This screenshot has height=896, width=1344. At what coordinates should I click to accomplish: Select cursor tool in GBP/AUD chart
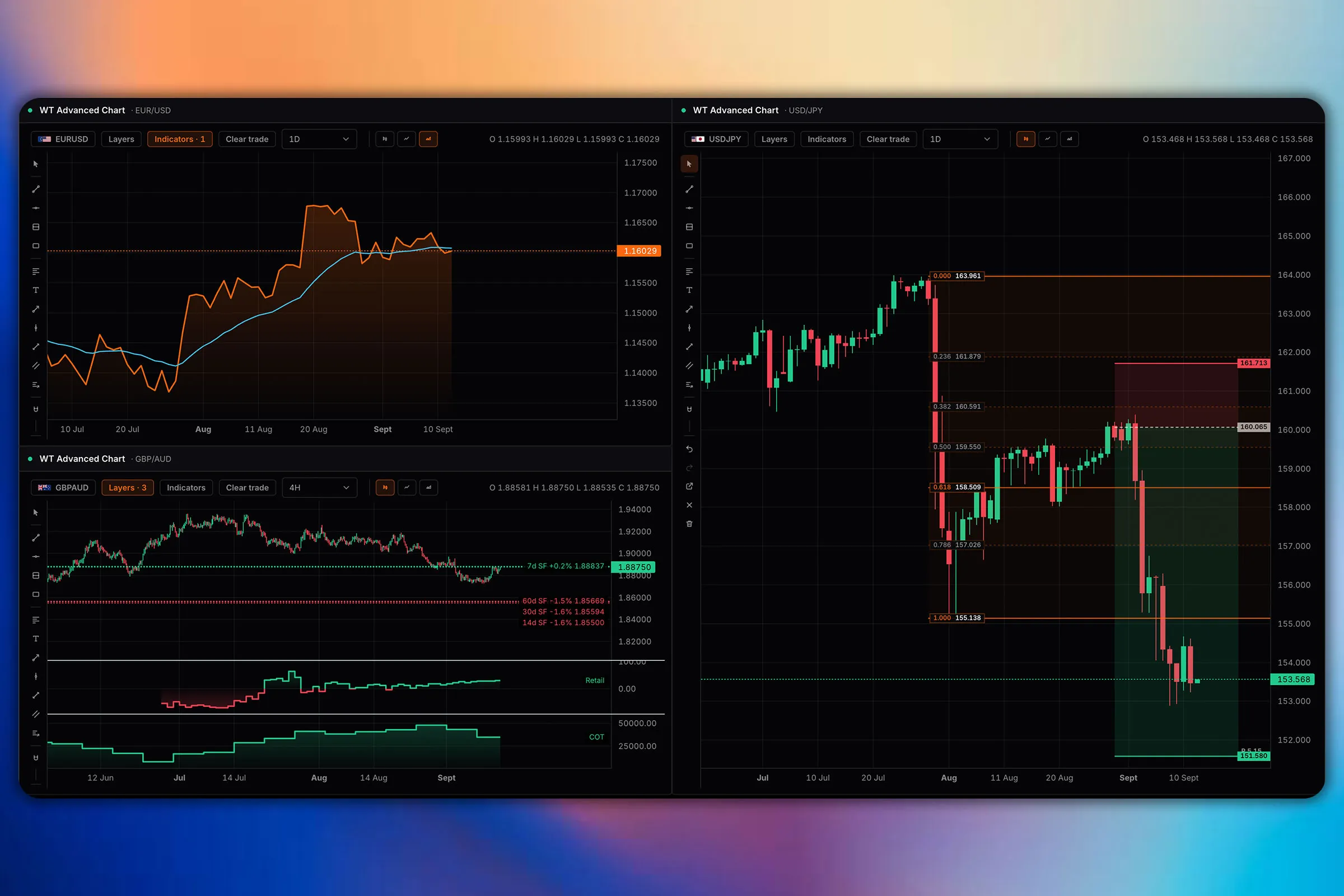pos(35,512)
